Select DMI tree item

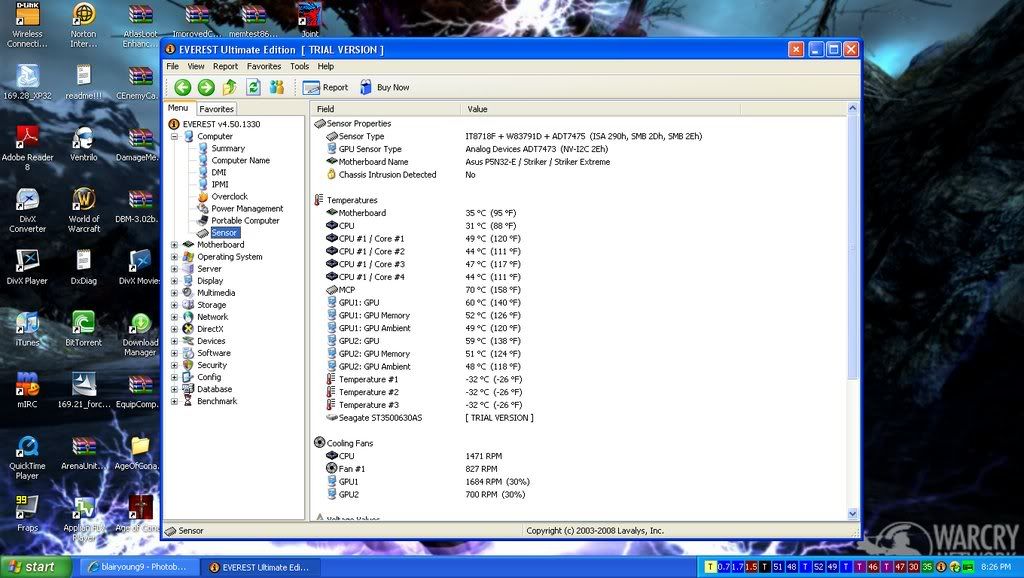[219, 172]
